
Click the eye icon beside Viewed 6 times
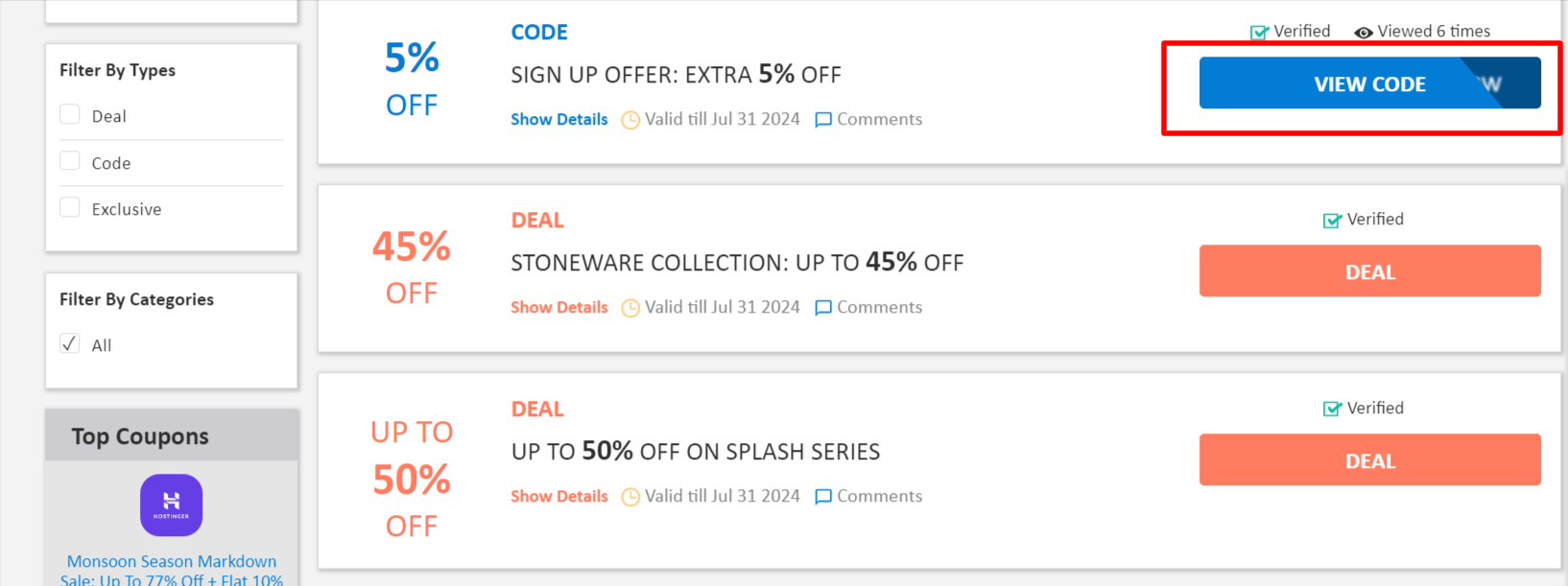[1363, 33]
